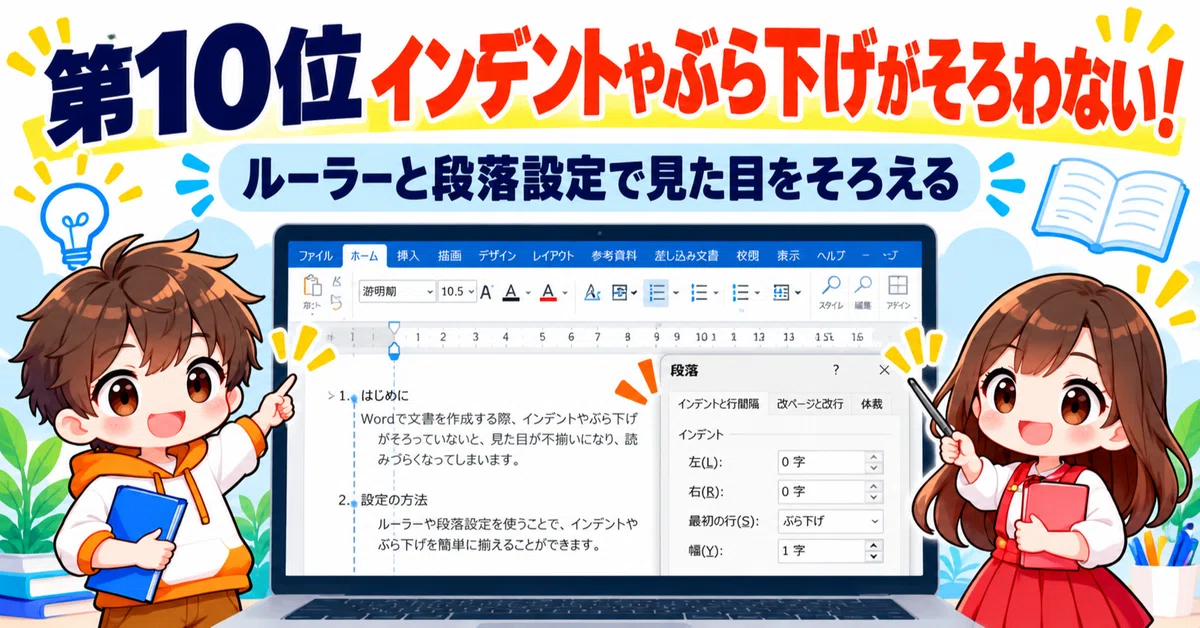Click the numbered list icon
Image resolution: width=1200 pixels, height=628 pixels.
(699, 292)
